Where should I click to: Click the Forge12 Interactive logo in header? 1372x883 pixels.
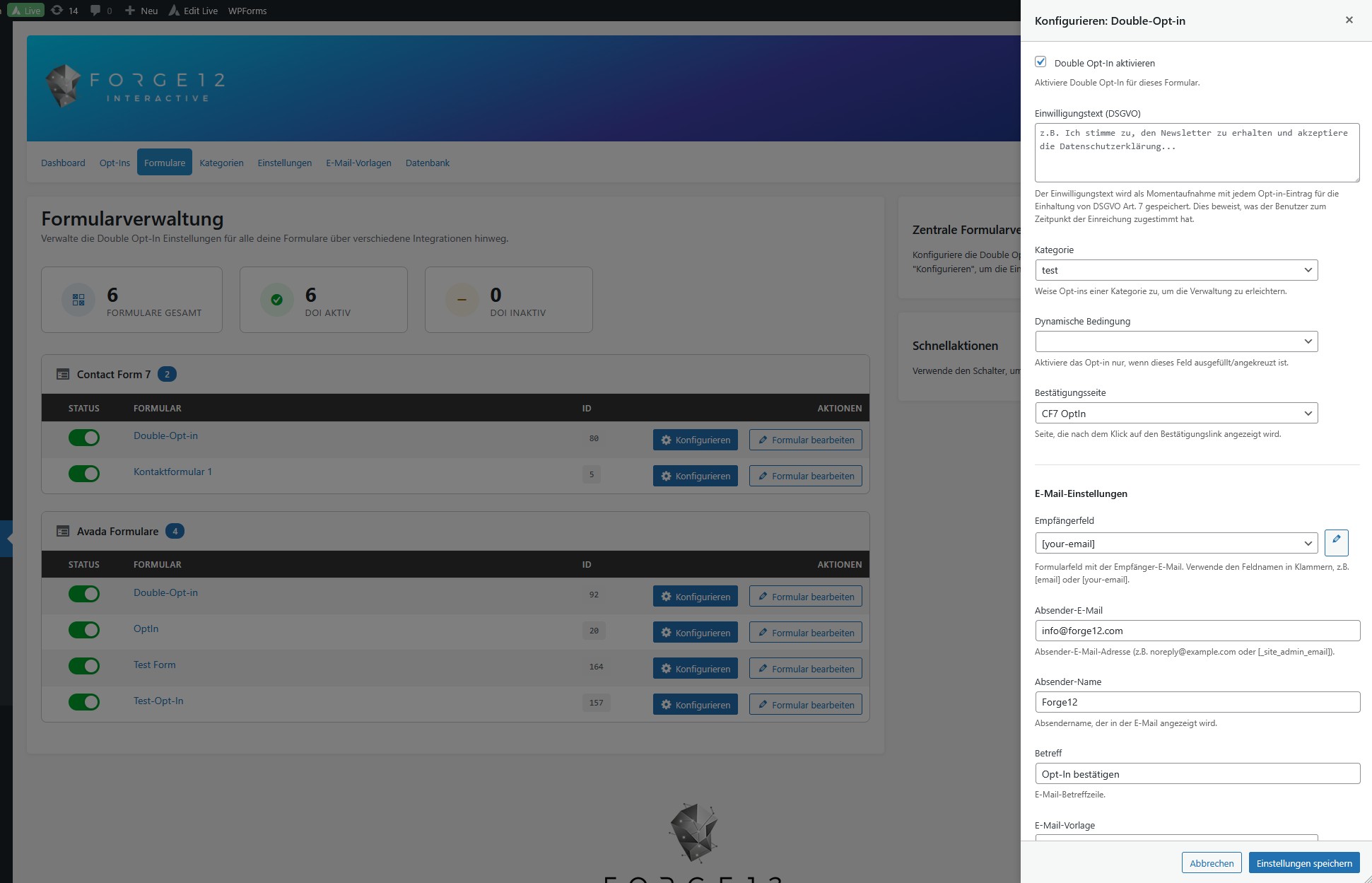tap(135, 87)
